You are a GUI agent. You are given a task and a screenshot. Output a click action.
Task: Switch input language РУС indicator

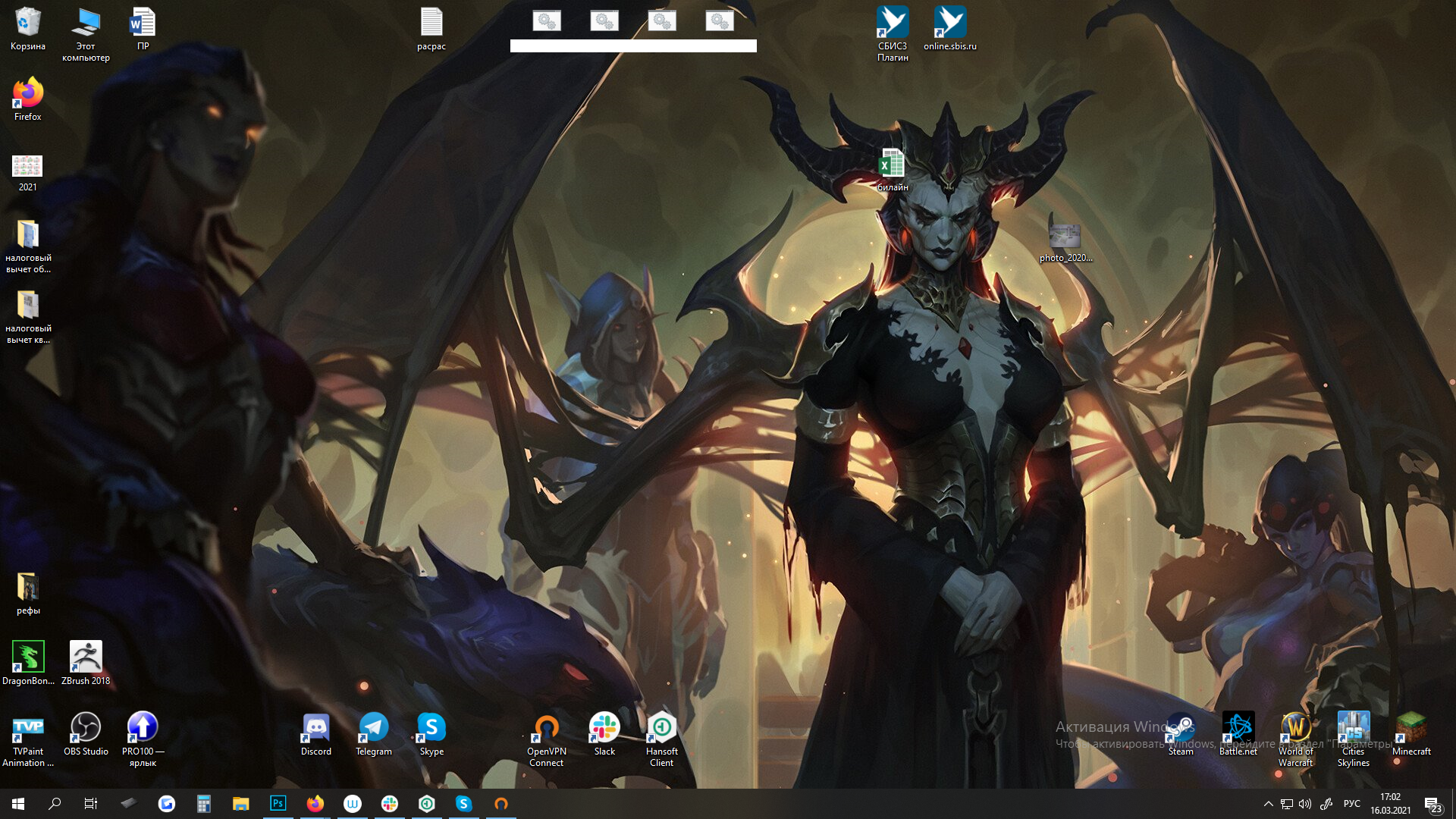1351,804
